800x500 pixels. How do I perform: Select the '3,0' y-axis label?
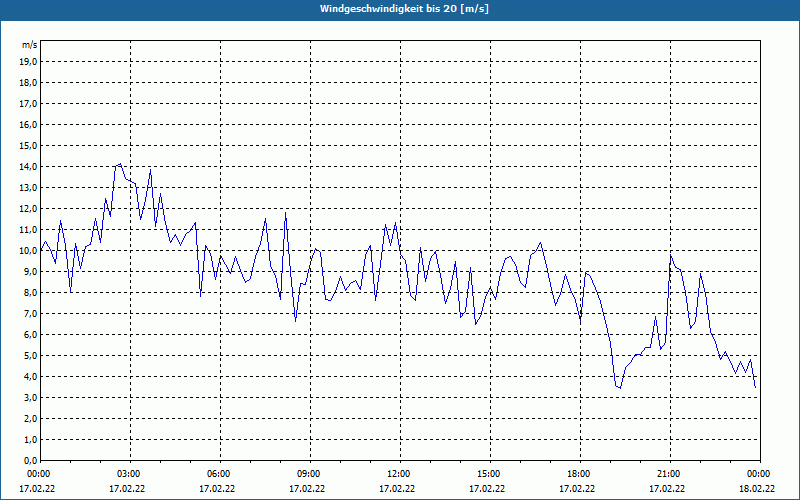point(31,397)
